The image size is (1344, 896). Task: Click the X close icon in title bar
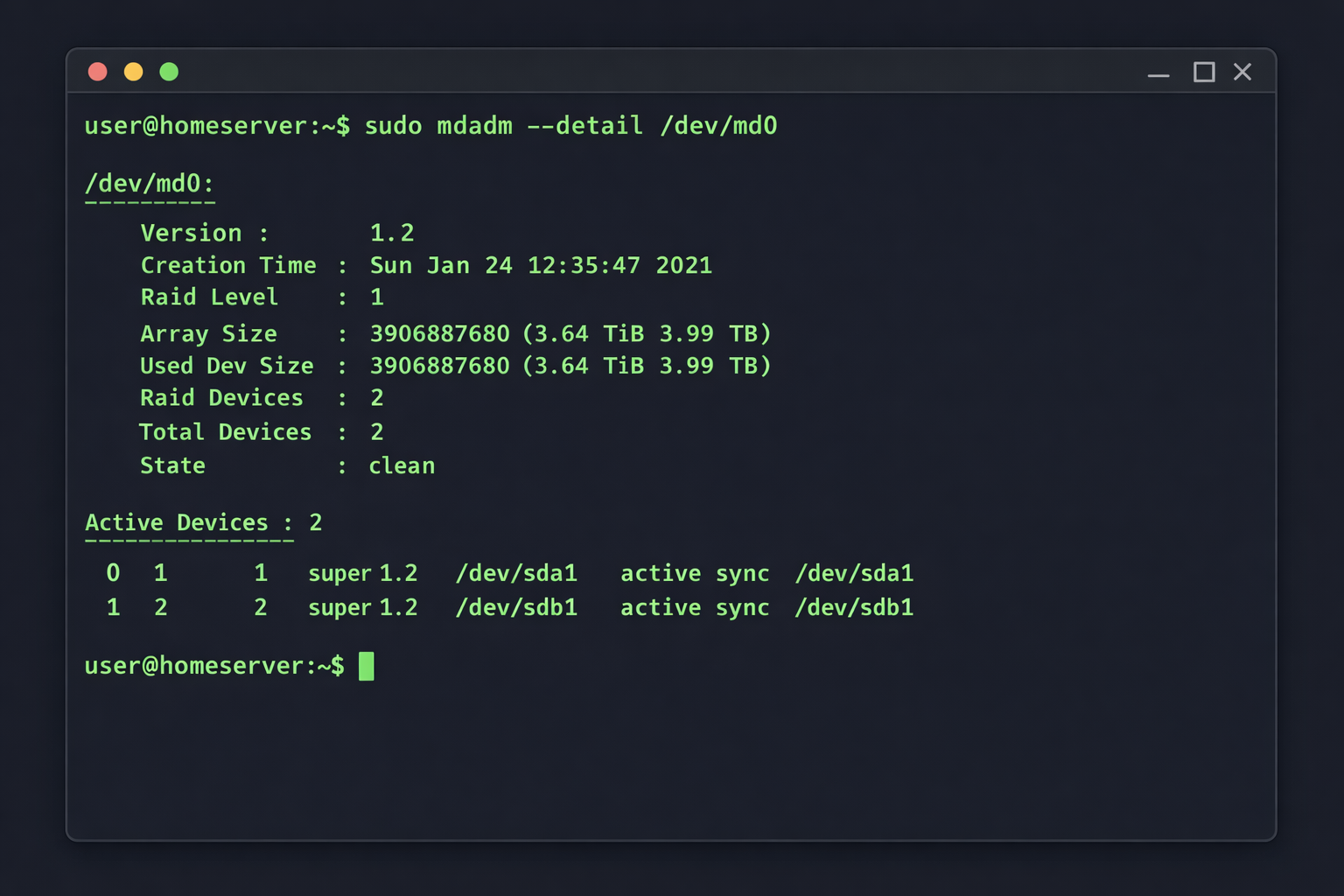pos(1243,73)
